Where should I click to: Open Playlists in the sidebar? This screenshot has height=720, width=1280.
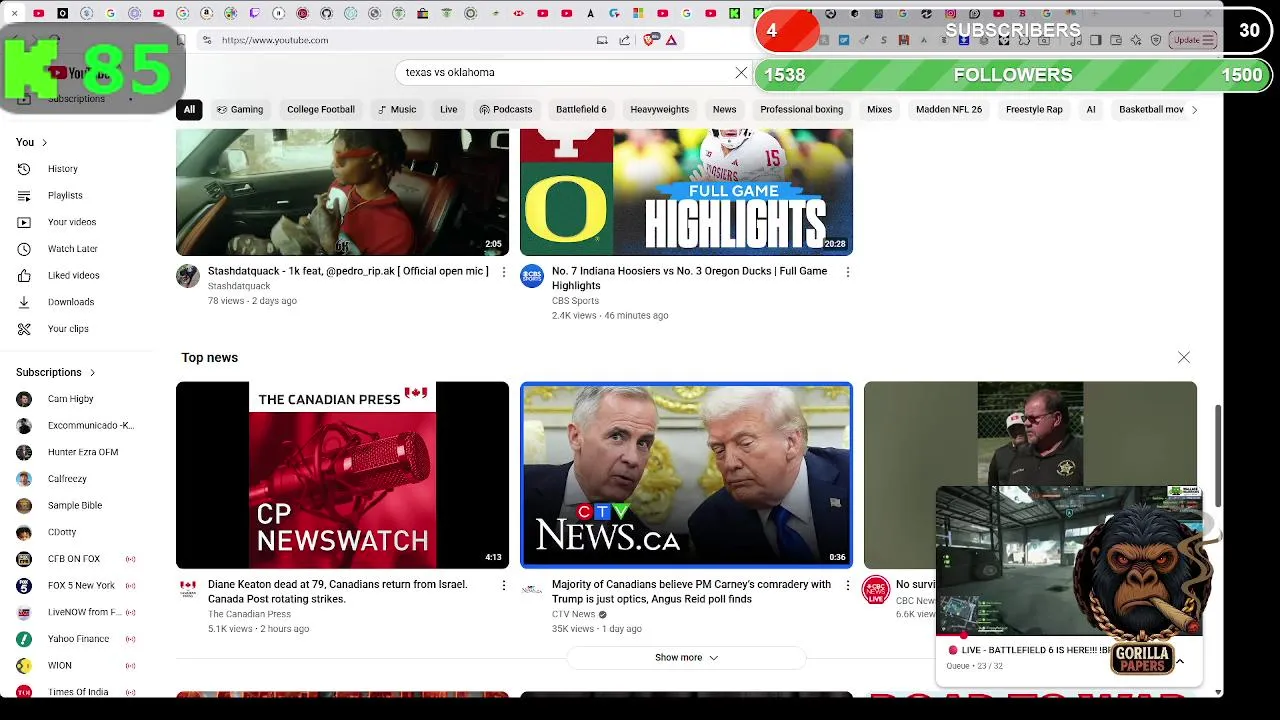65,195
